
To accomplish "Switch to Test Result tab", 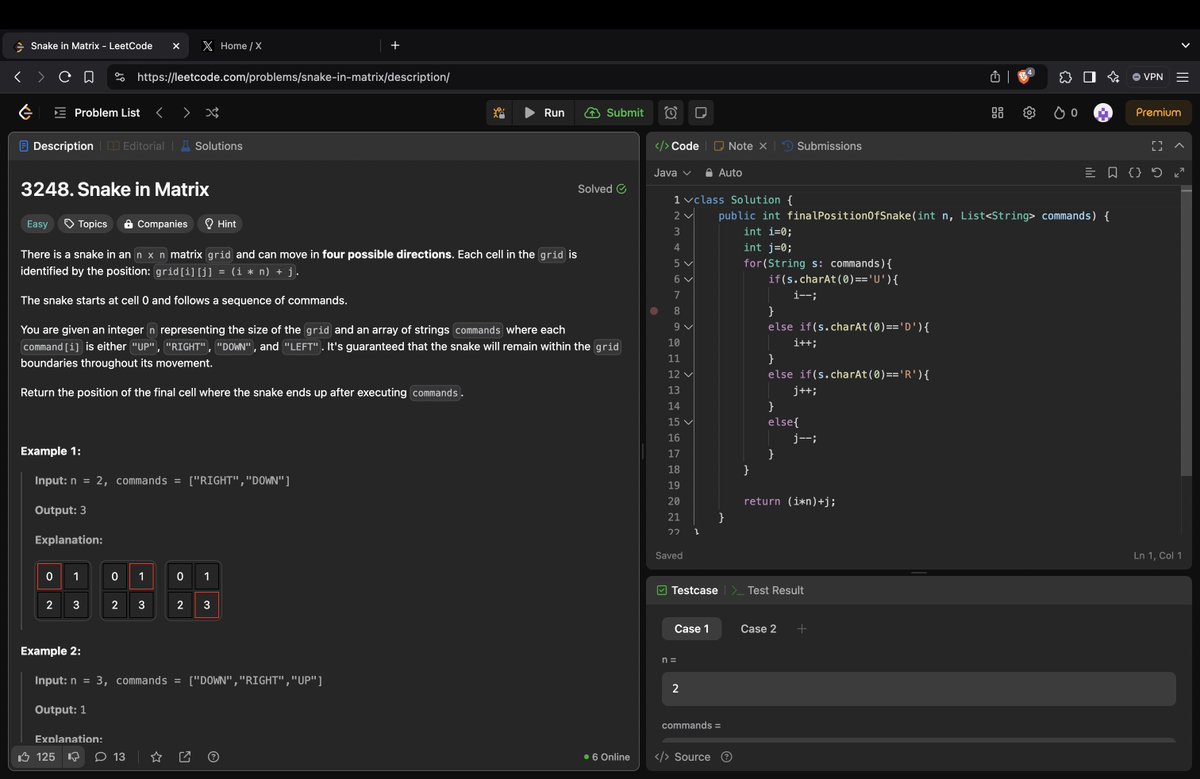I will pyautogui.click(x=768, y=590).
